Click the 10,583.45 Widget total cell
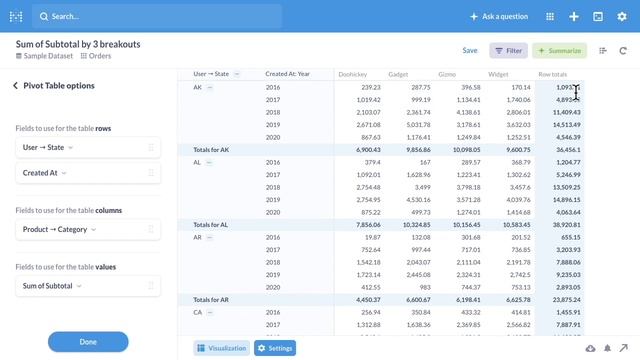Screen dimensions: 640x360 click(517, 225)
